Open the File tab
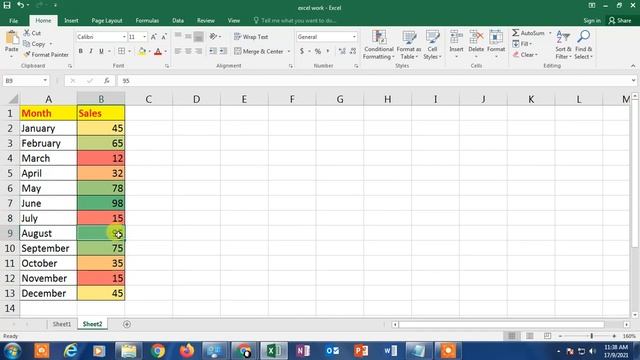This screenshot has height=360, width=640. tap(13, 20)
